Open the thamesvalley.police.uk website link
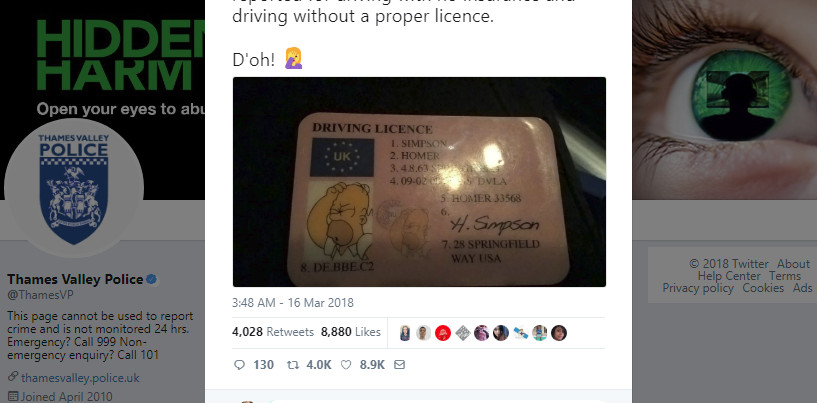The image size is (817, 403). pos(80,378)
